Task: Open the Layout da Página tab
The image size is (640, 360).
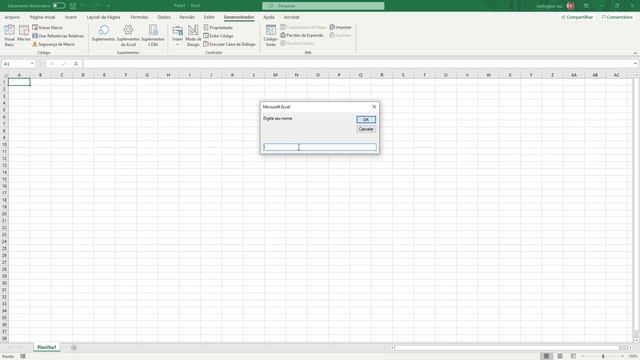Action: click(x=104, y=17)
